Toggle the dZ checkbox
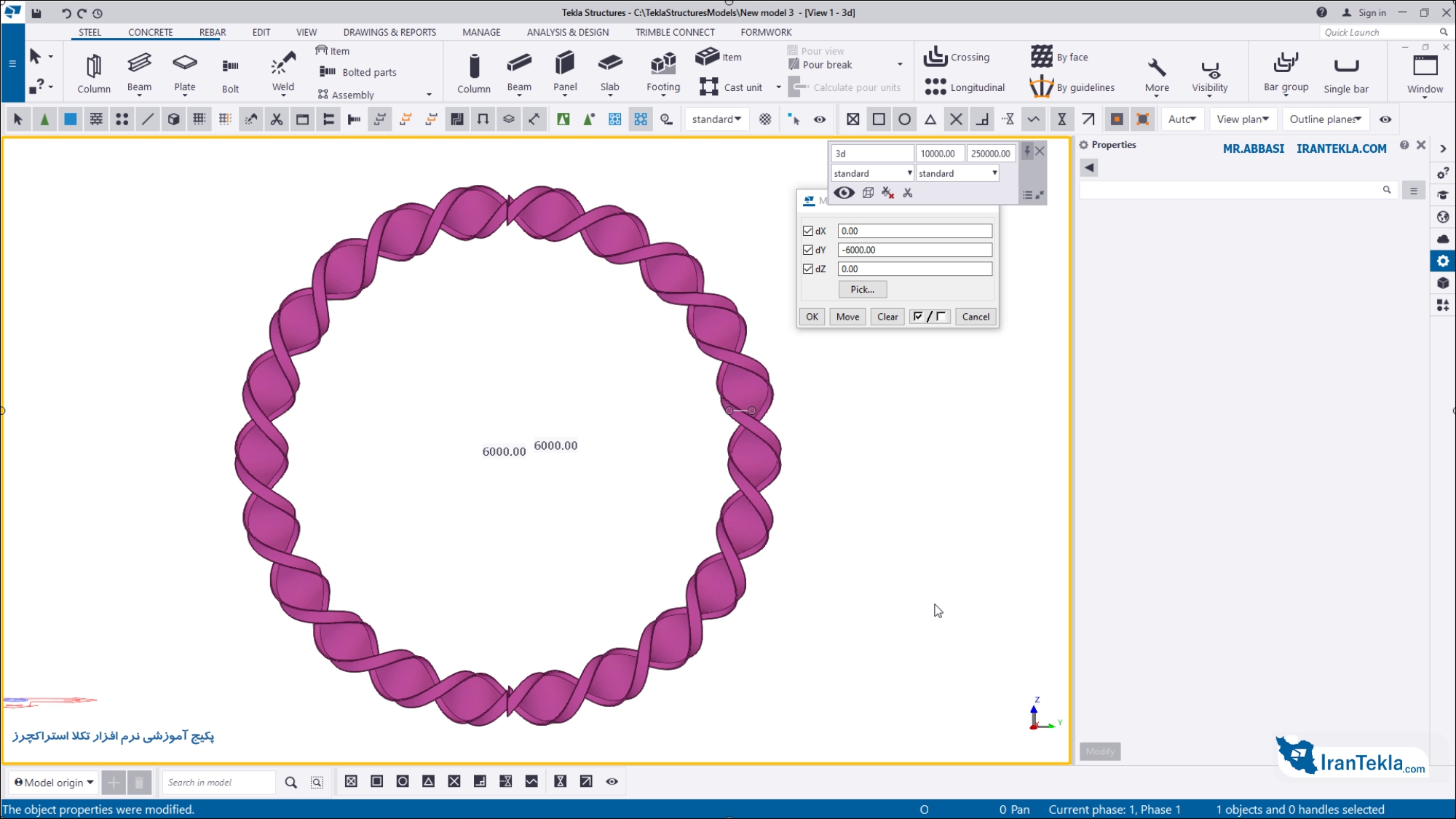 [x=807, y=269]
